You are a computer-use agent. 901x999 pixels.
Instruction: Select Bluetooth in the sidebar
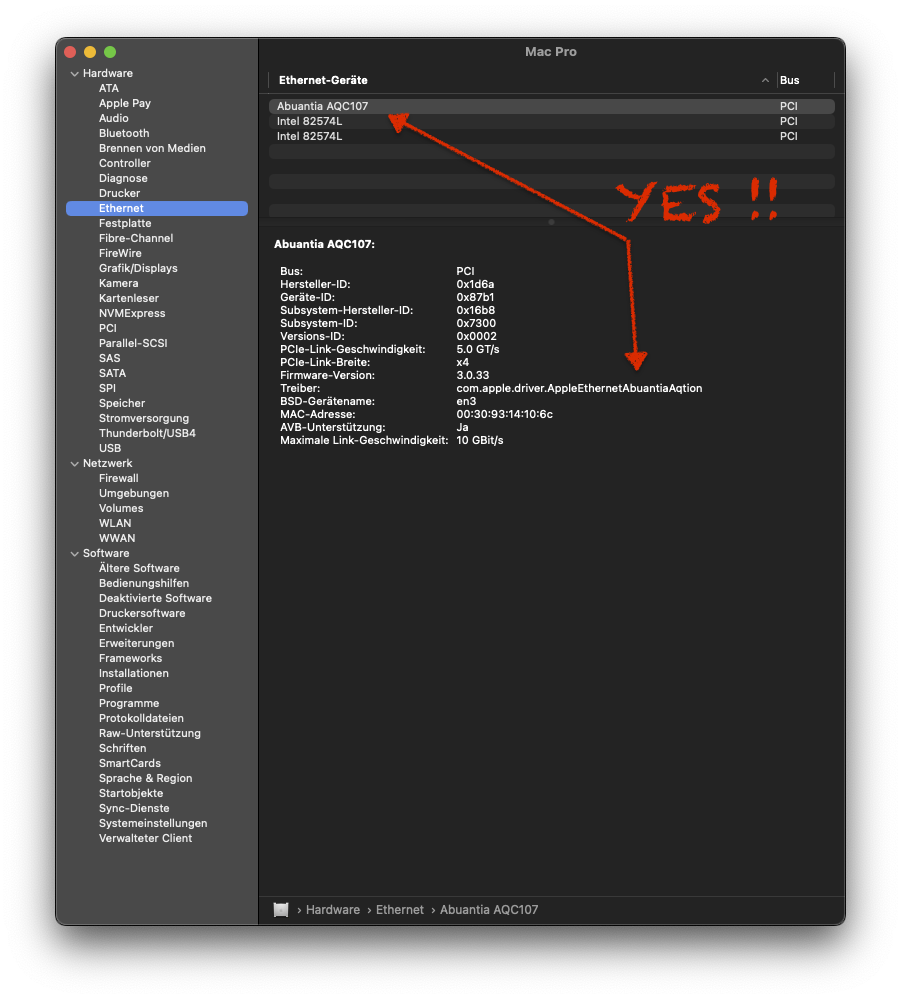point(124,133)
